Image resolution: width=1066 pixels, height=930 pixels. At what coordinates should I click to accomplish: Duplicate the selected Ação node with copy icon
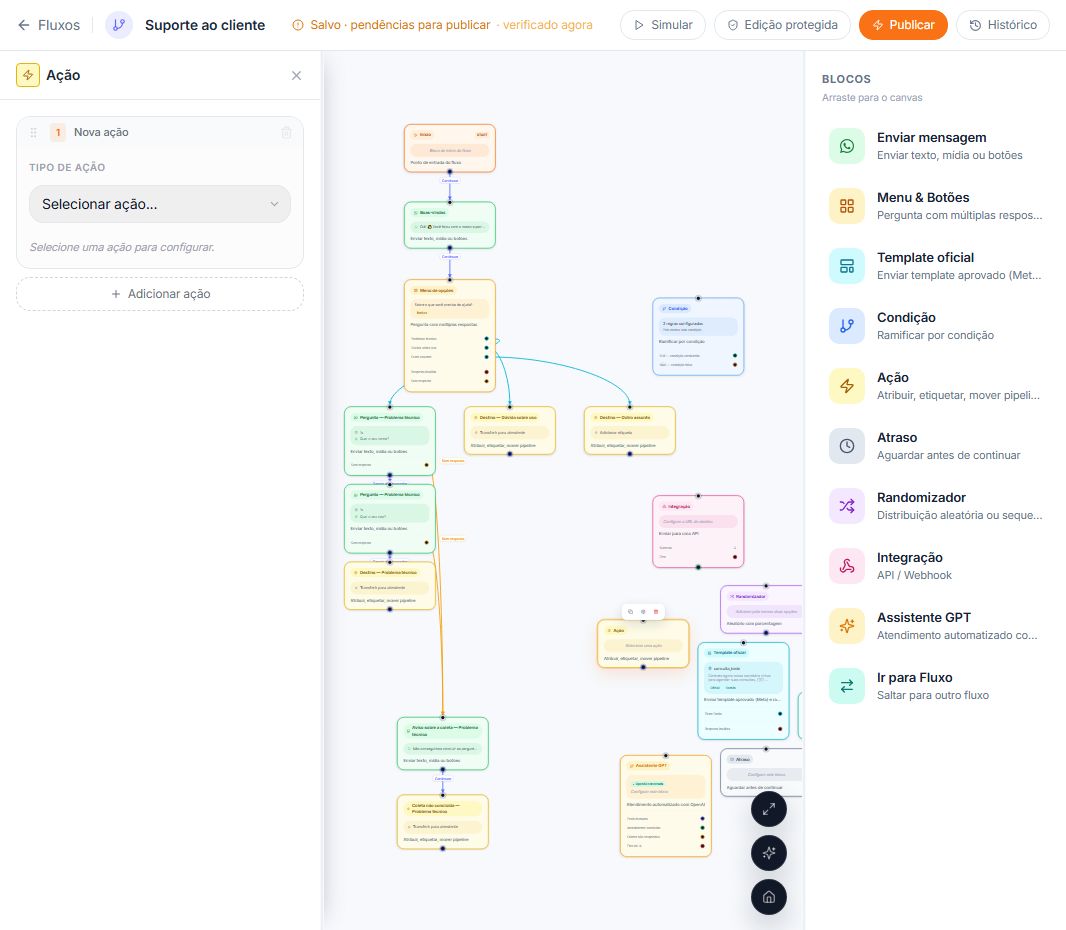tap(630, 612)
